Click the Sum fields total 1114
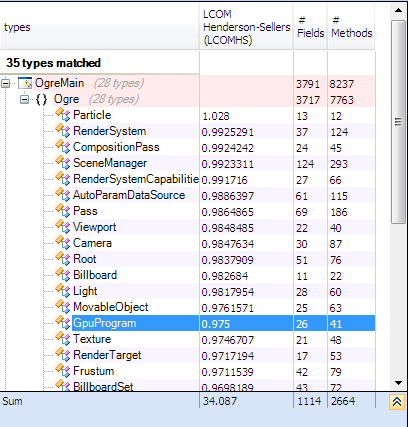Image resolution: width=408 pixels, height=427 pixels. [x=309, y=401]
